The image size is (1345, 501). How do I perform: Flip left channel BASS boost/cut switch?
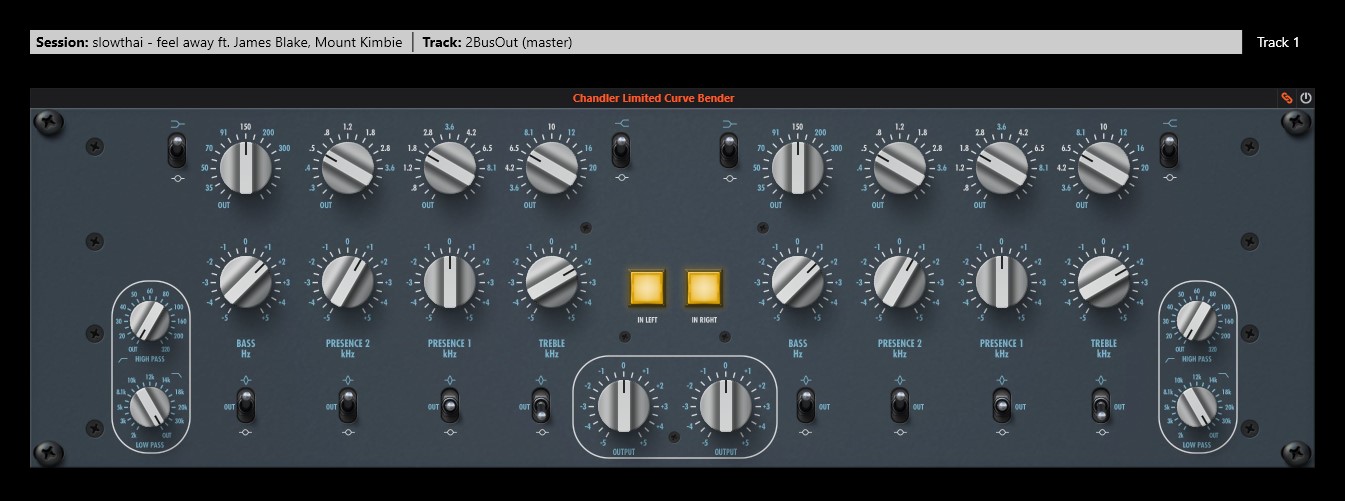[246, 406]
